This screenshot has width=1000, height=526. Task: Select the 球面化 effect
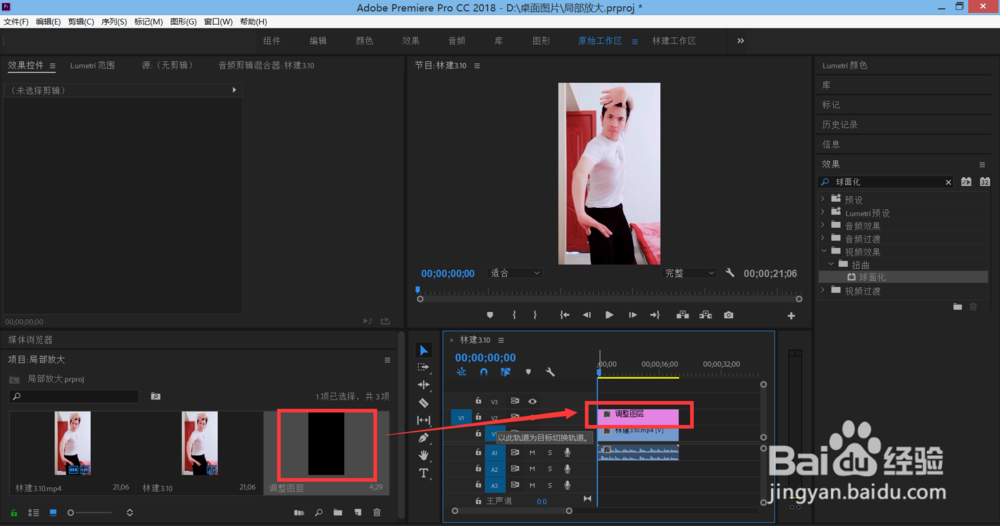tap(903, 277)
